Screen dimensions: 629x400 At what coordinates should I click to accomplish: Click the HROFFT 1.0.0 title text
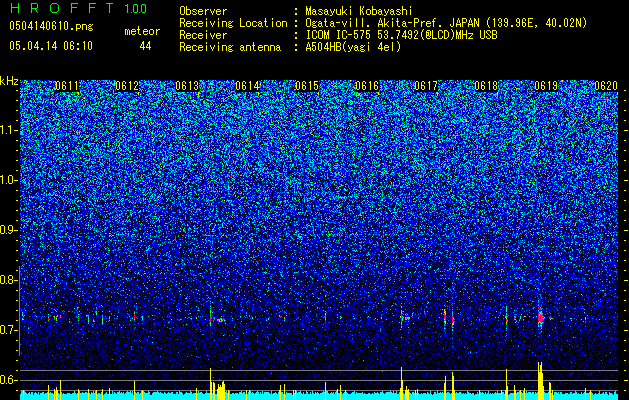(x=78, y=8)
